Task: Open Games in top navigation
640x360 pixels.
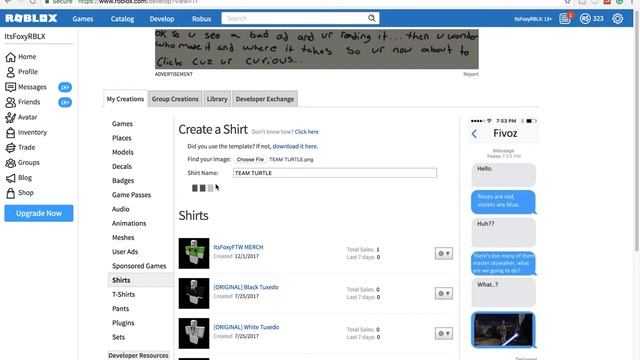Action: pos(83,19)
